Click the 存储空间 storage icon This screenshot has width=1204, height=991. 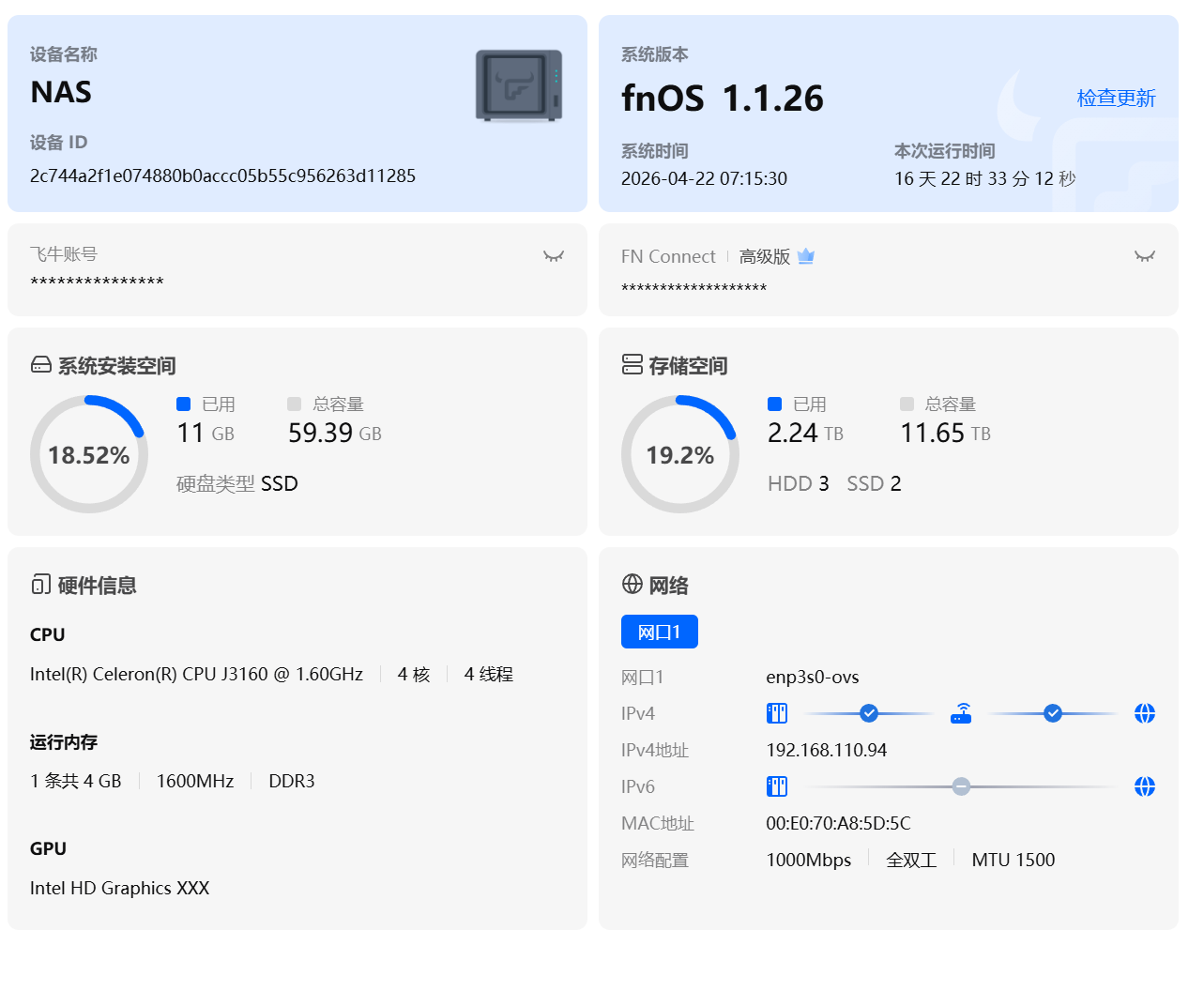click(632, 364)
